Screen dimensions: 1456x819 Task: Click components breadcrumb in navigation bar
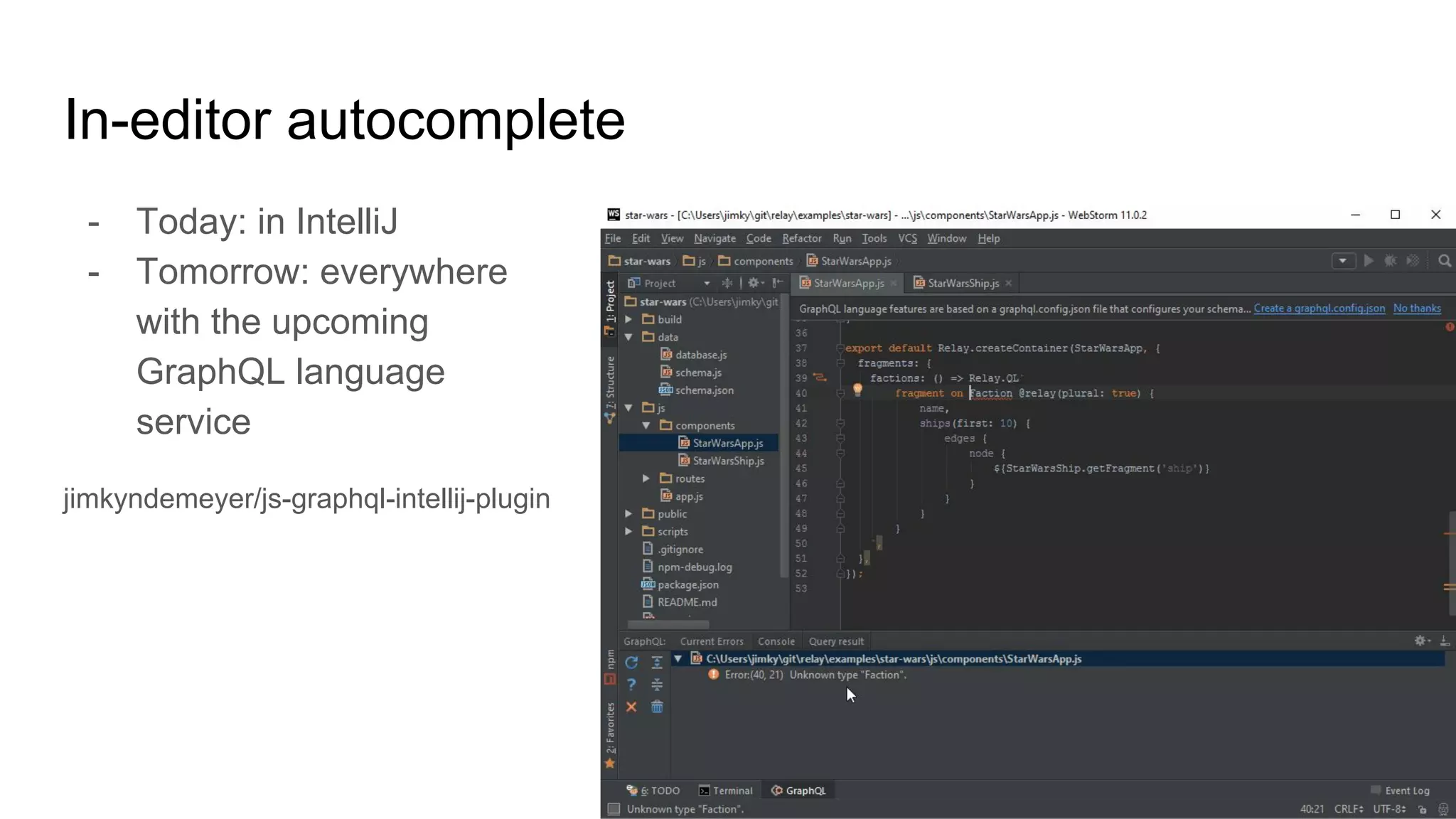click(755, 261)
